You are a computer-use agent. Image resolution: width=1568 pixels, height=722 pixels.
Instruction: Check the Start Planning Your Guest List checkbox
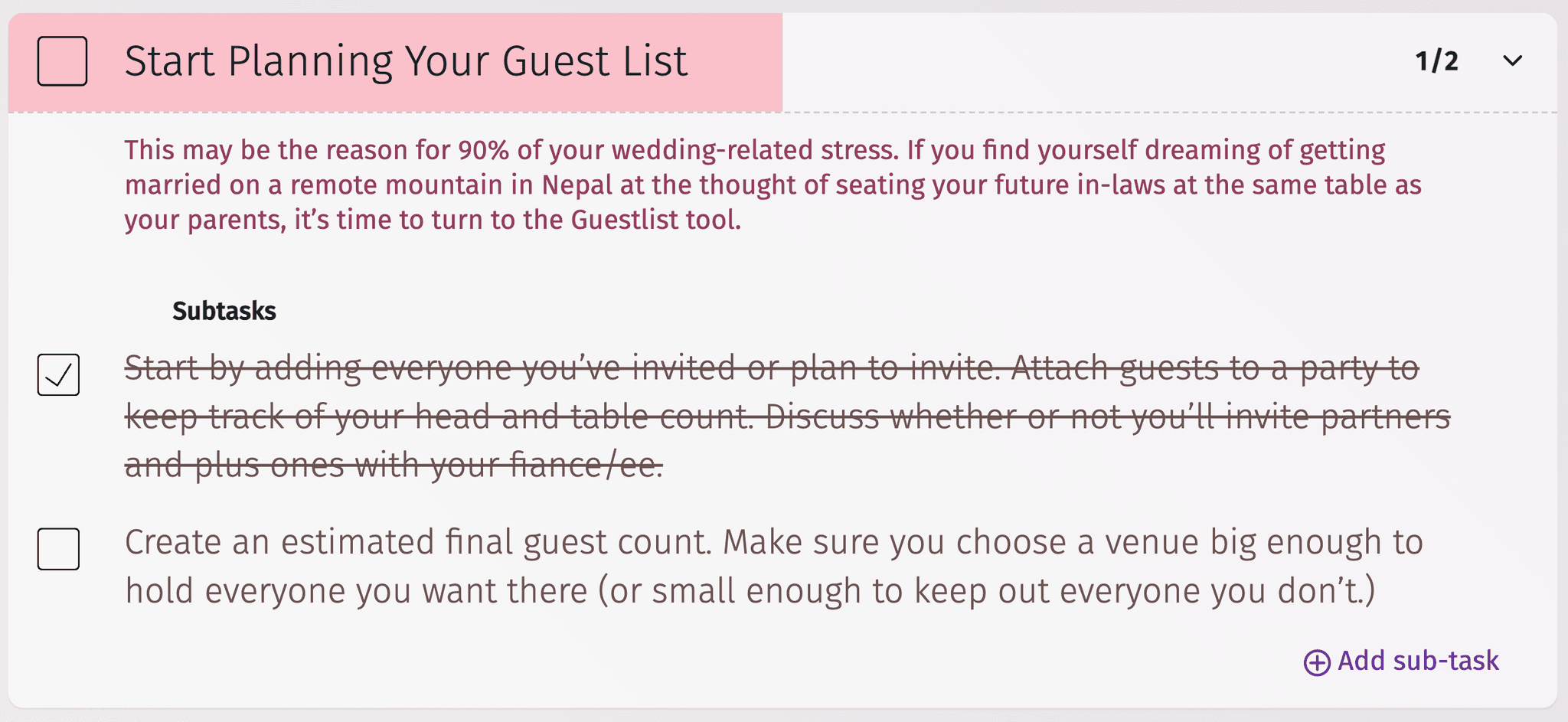coord(61,60)
